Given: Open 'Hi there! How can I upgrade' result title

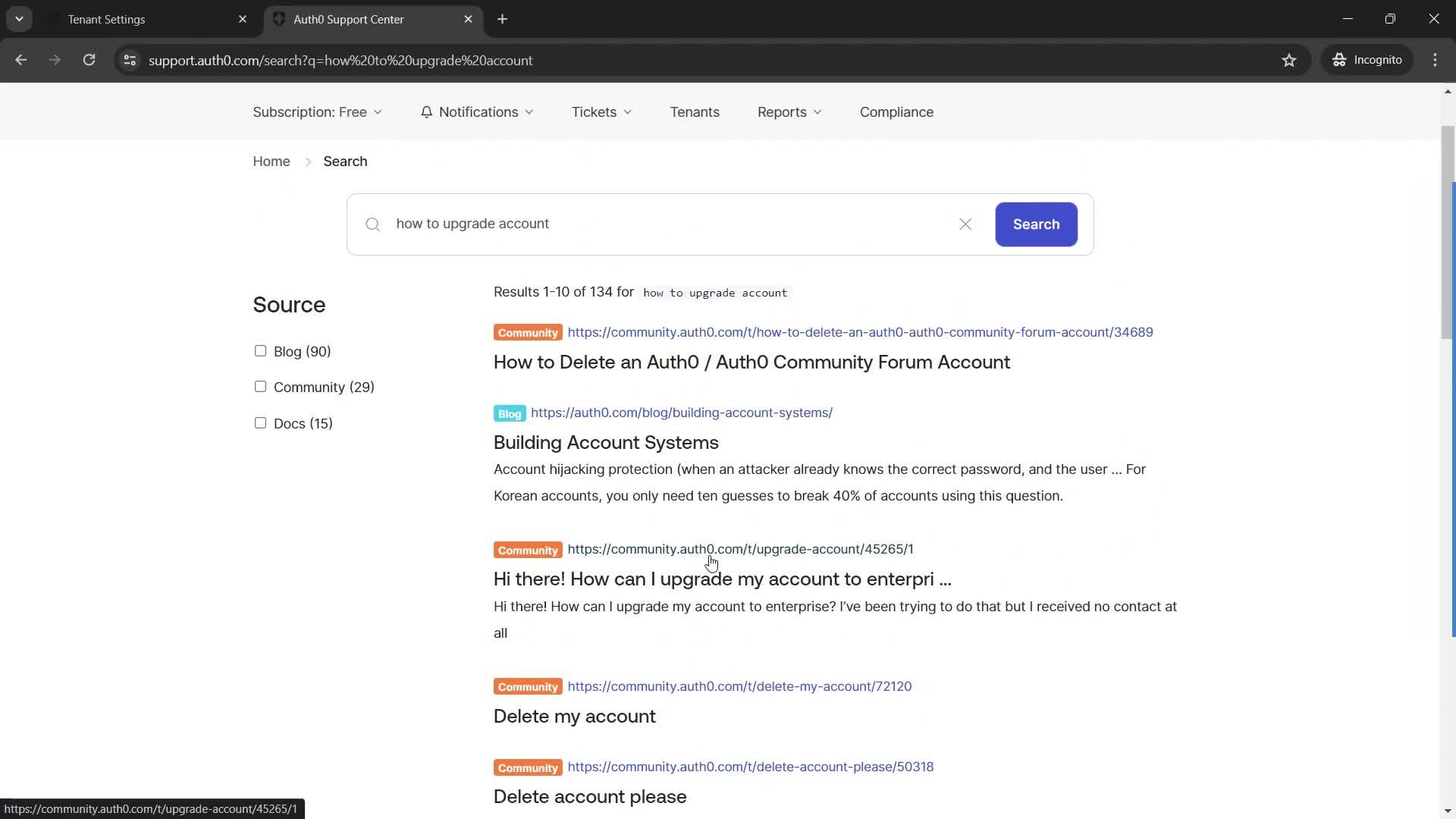Looking at the screenshot, I should [x=722, y=579].
